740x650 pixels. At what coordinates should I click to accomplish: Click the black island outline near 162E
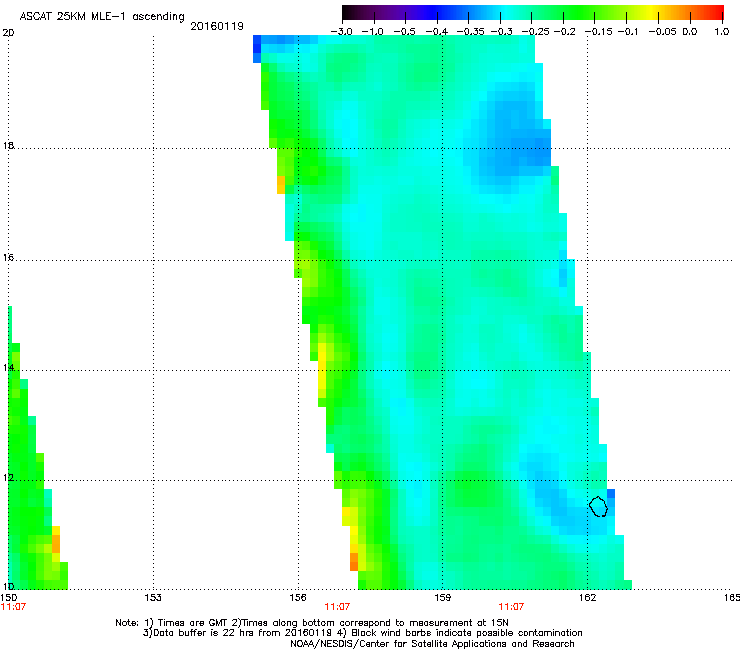598,506
